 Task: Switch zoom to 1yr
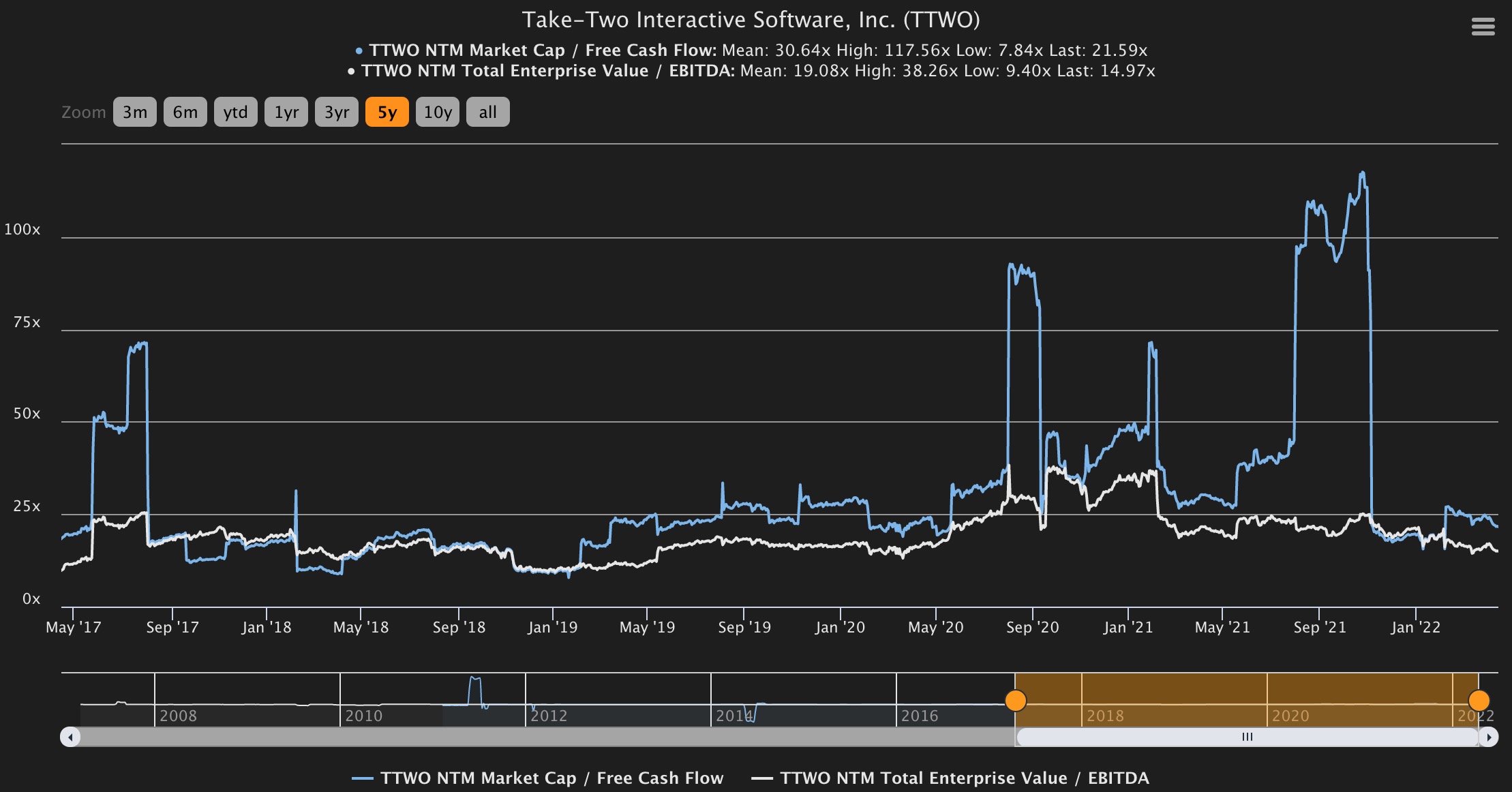pos(286,112)
